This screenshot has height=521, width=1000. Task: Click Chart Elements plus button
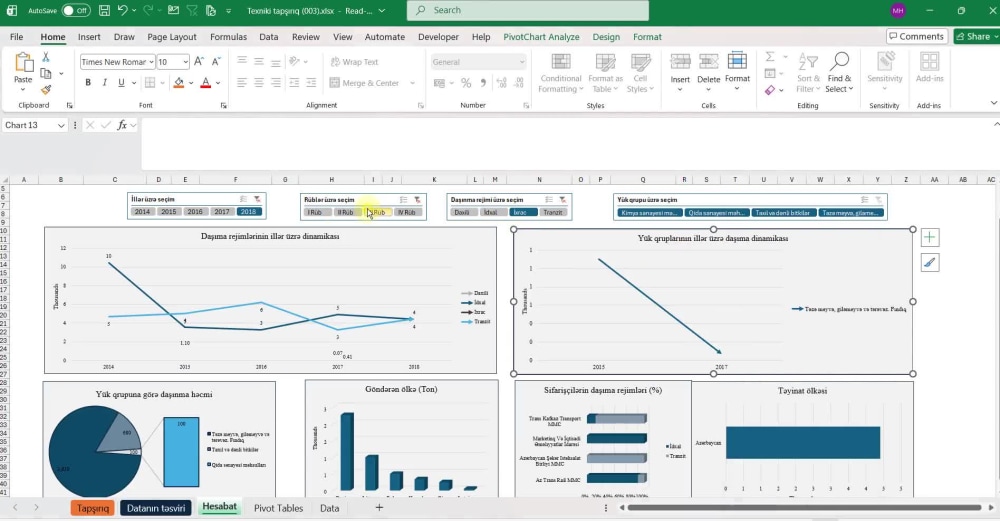(x=930, y=238)
